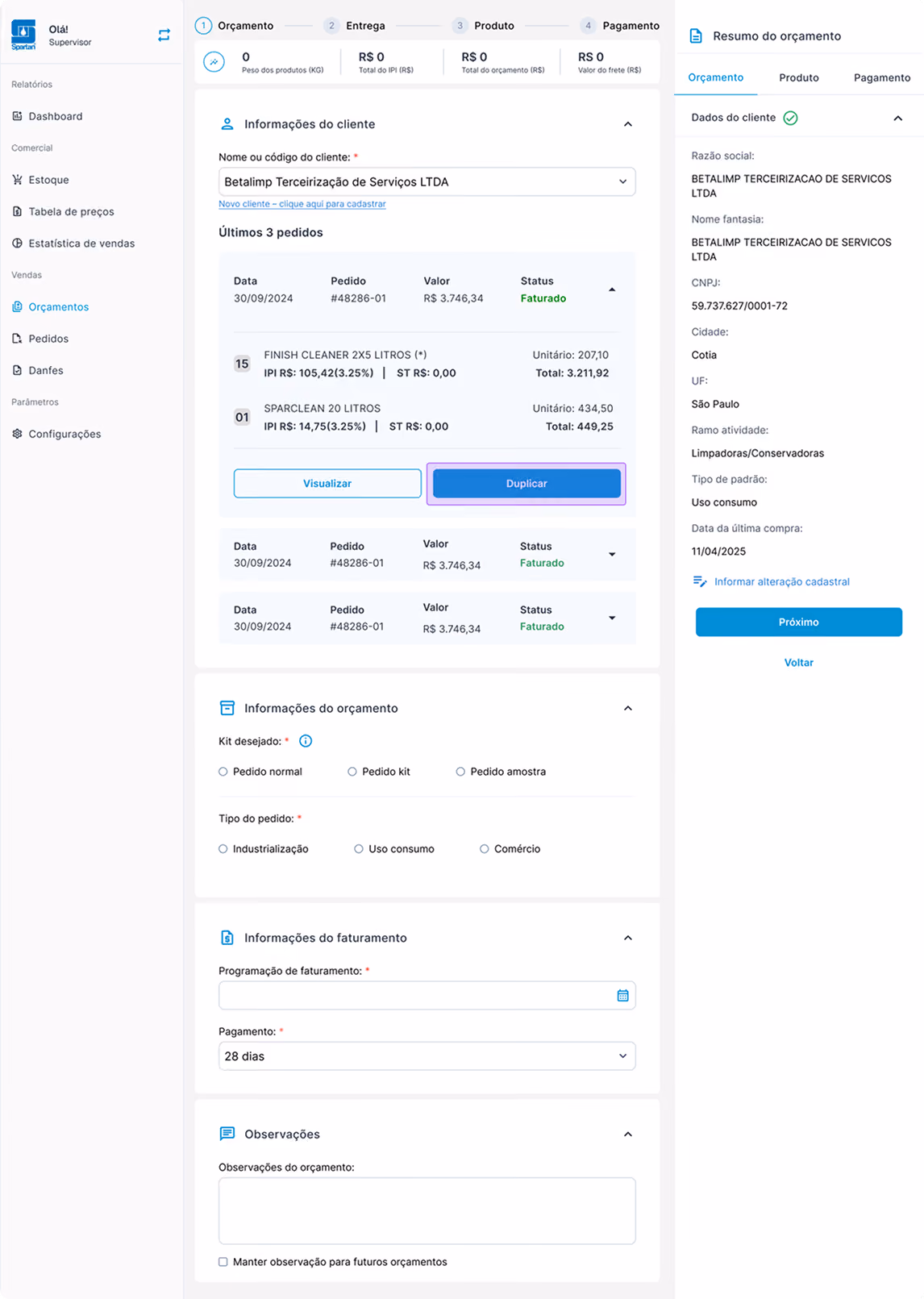Select the Uso consumo radio option
Screen dimensions: 924x1299
pos(359,849)
